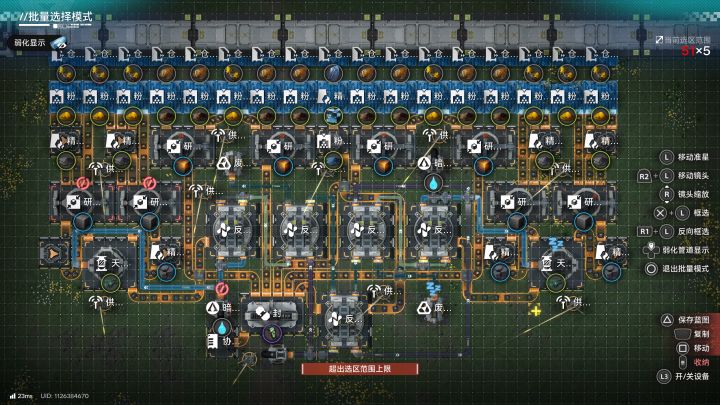Click the 23ms network latency indicator

pos(22,396)
